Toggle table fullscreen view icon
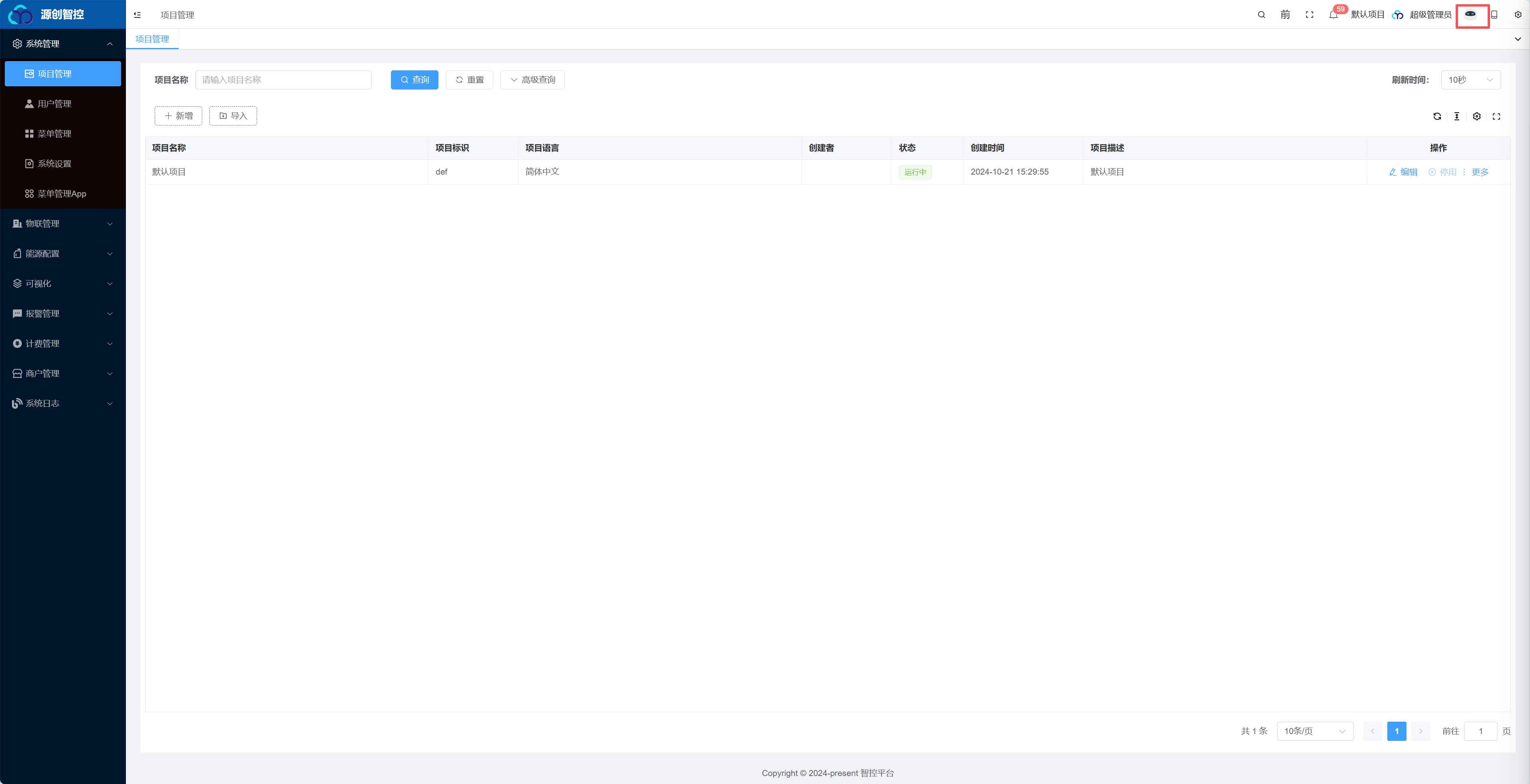This screenshot has width=1530, height=784. [1497, 116]
